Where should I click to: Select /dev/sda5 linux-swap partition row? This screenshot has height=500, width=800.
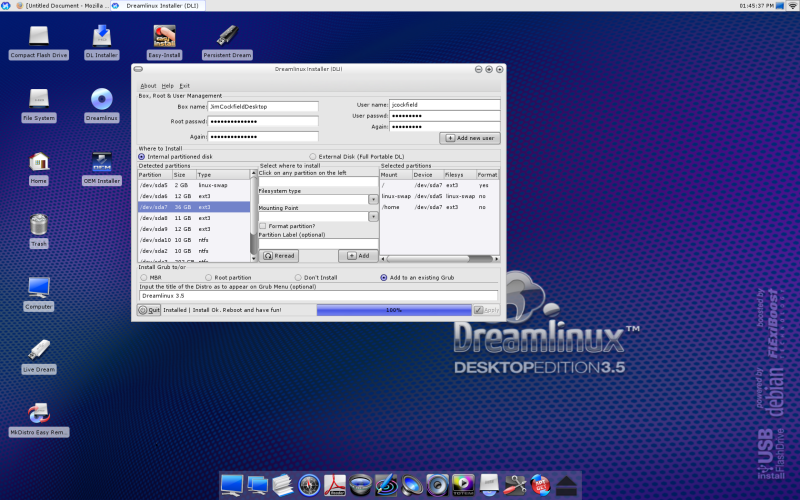click(194, 185)
